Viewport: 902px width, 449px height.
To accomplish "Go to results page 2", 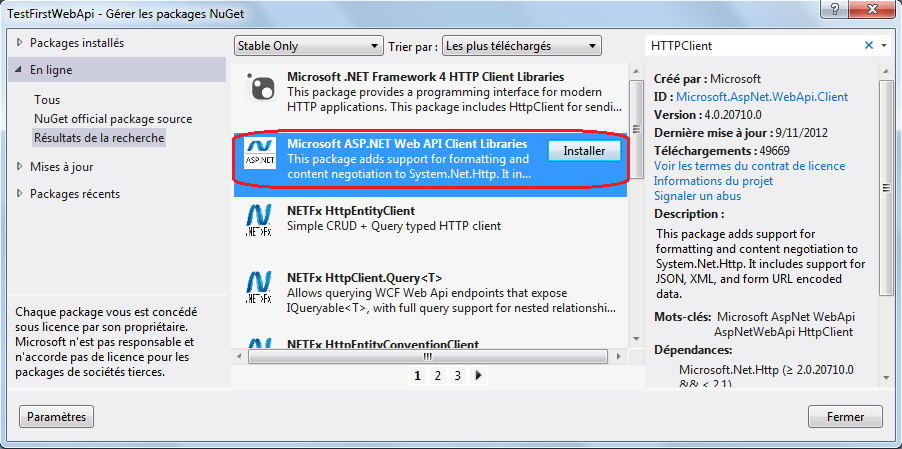I will (437, 376).
